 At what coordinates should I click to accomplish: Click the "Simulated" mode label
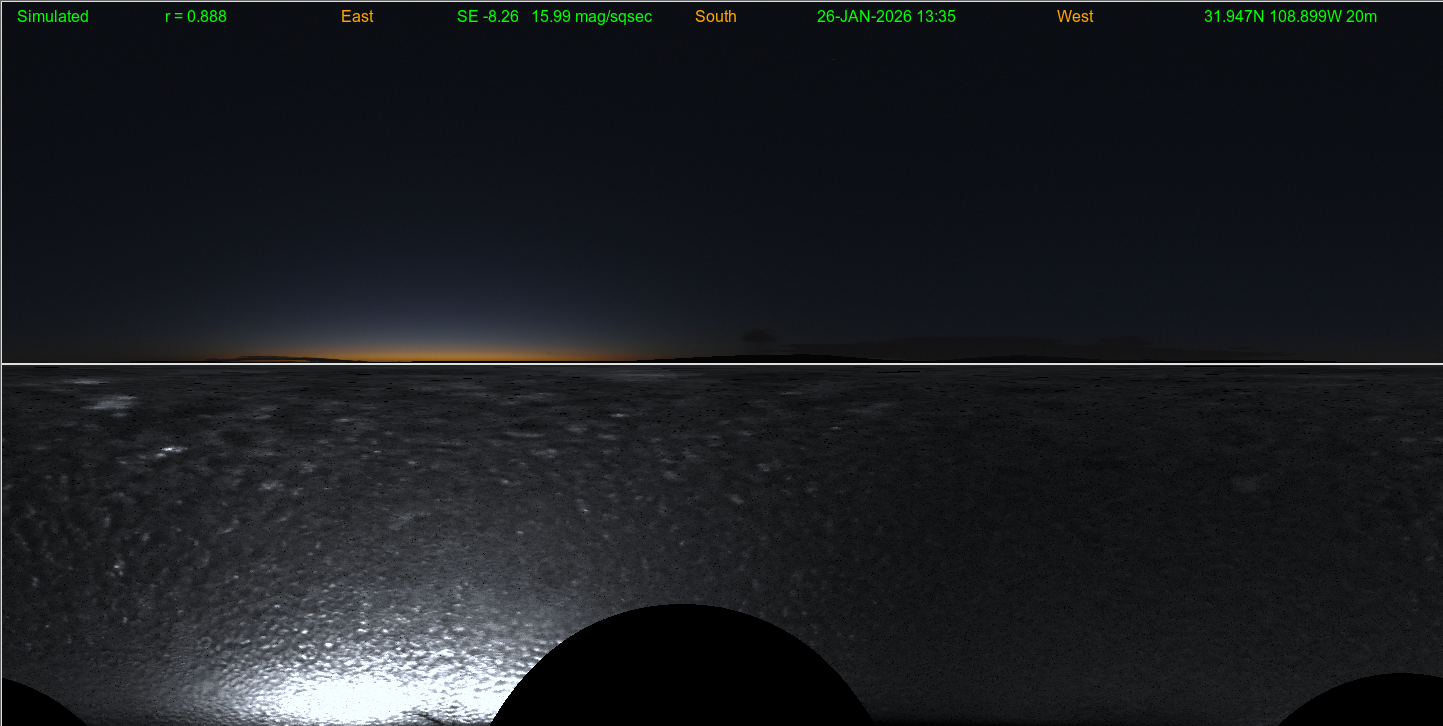[53, 17]
